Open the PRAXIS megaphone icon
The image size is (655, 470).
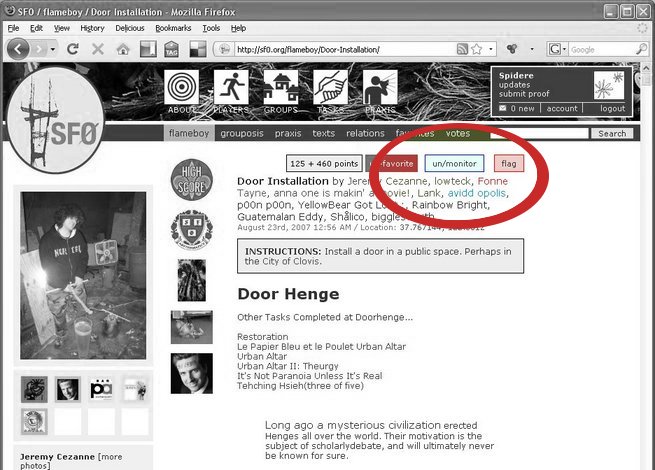pos(380,87)
